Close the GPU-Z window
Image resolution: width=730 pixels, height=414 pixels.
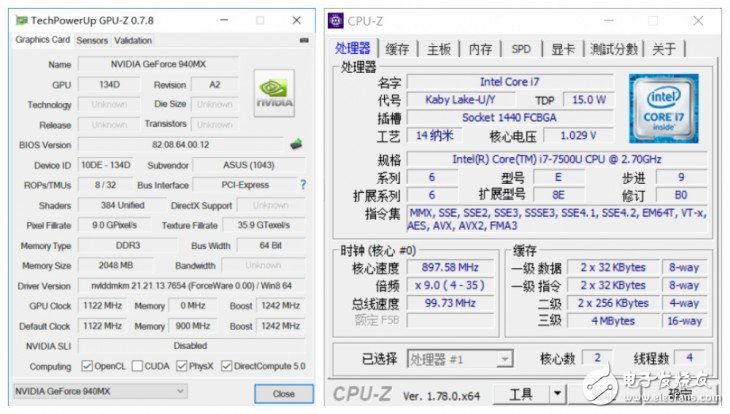297,20
